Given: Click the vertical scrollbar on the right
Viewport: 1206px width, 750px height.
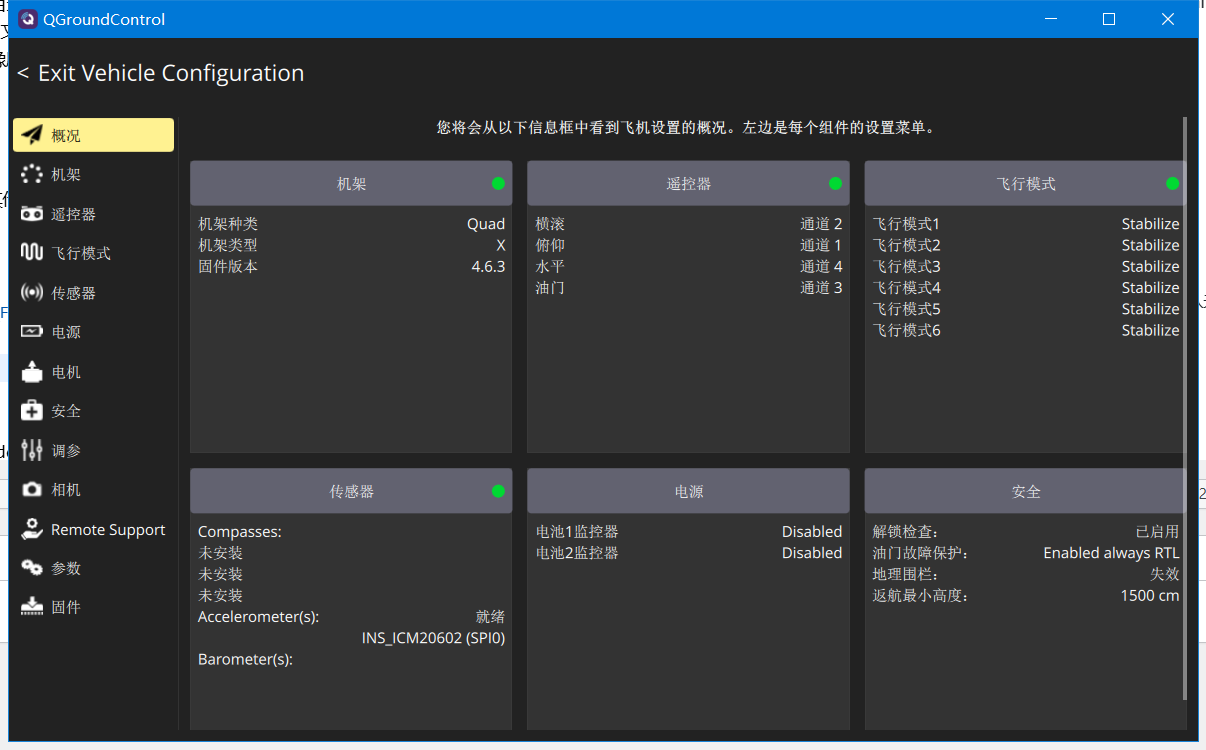Looking at the screenshot, I should pyautogui.click(x=1186, y=400).
